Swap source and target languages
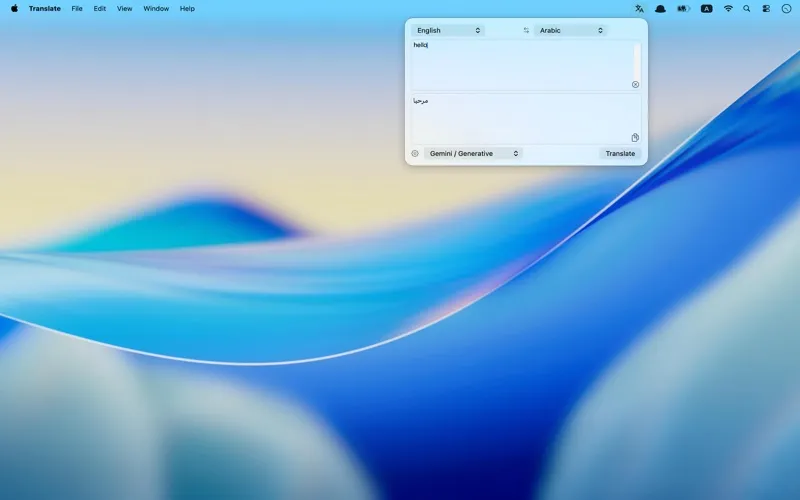 pos(526,31)
